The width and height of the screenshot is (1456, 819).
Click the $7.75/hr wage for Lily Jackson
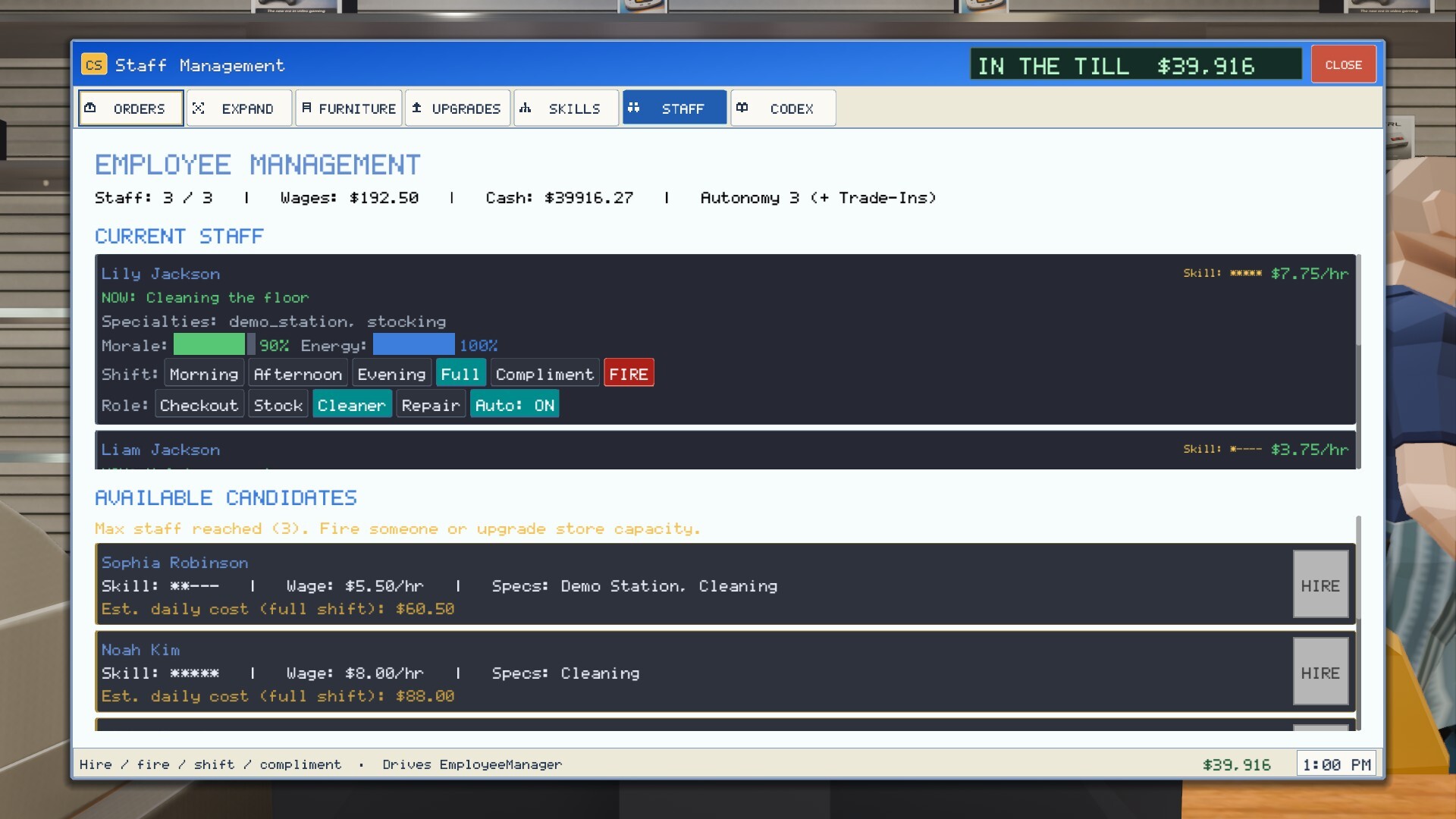click(1310, 273)
